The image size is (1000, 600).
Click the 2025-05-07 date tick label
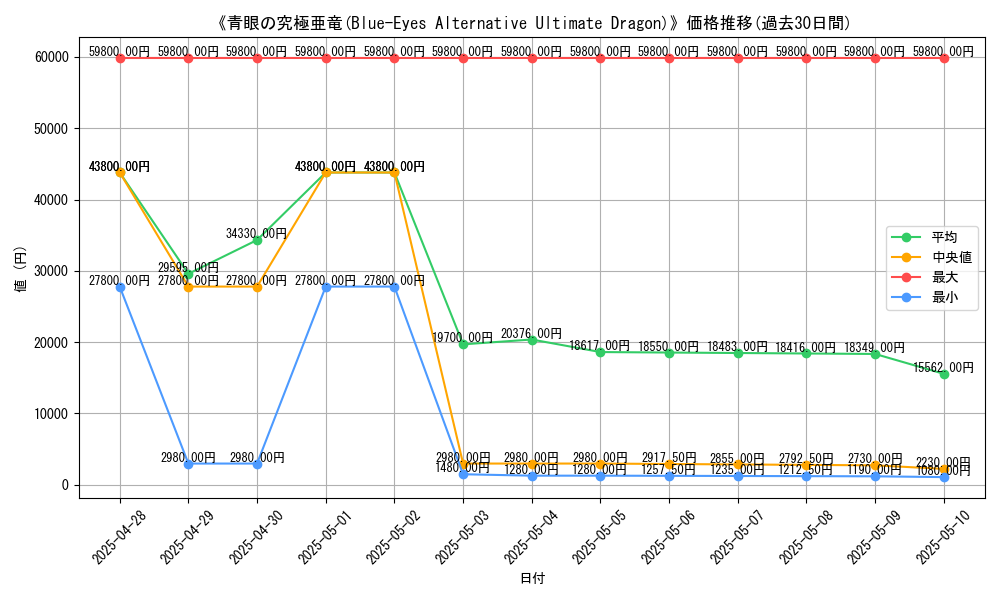pos(737,537)
